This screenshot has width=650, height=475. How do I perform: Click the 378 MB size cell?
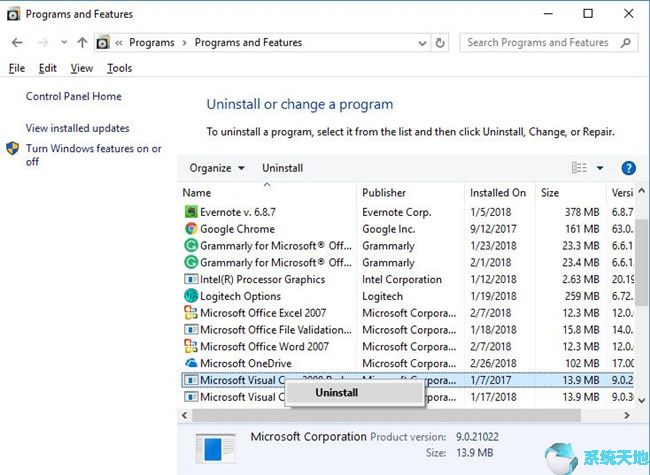tap(582, 212)
